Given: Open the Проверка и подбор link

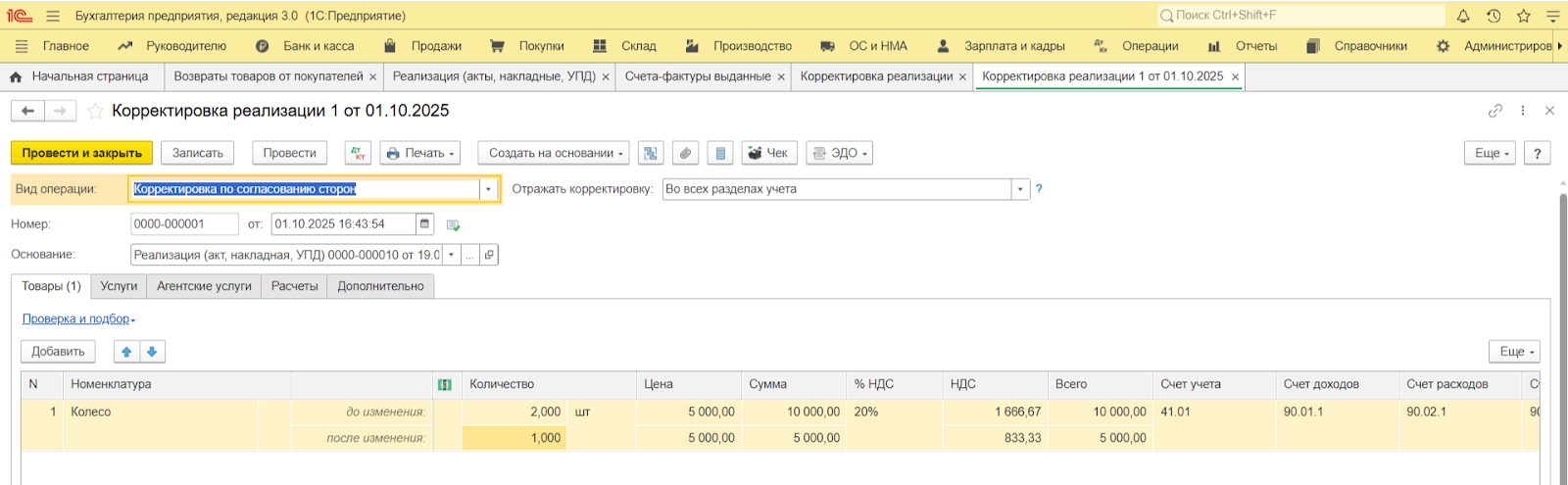Looking at the screenshot, I should 76,319.
